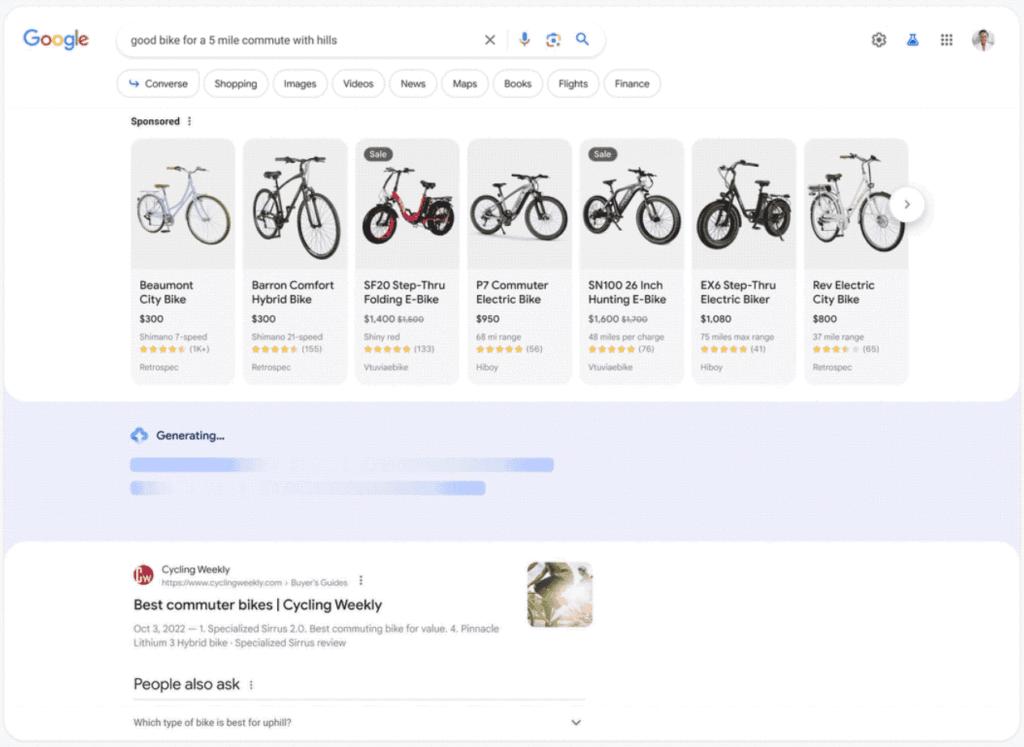Open People also ask options menu
Image resolution: width=1024 pixels, height=747 pixels.
(251, 685)
